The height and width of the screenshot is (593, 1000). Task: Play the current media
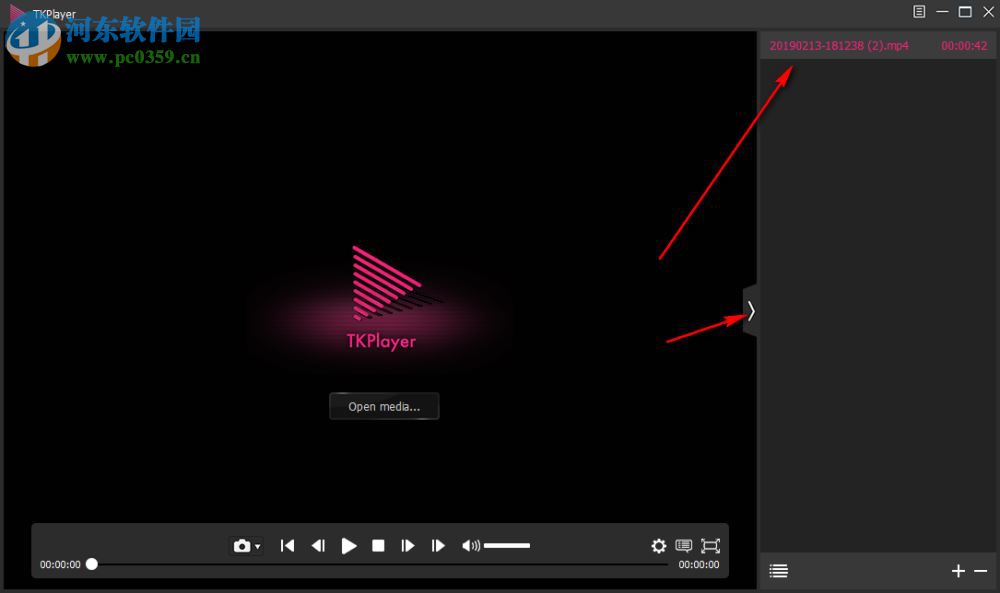(349, 545)
